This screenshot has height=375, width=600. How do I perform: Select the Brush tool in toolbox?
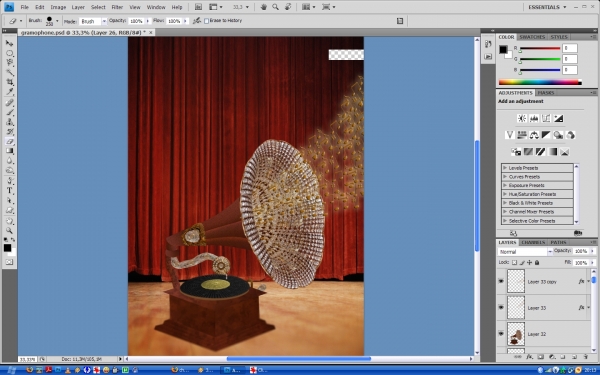coord(9,112)
